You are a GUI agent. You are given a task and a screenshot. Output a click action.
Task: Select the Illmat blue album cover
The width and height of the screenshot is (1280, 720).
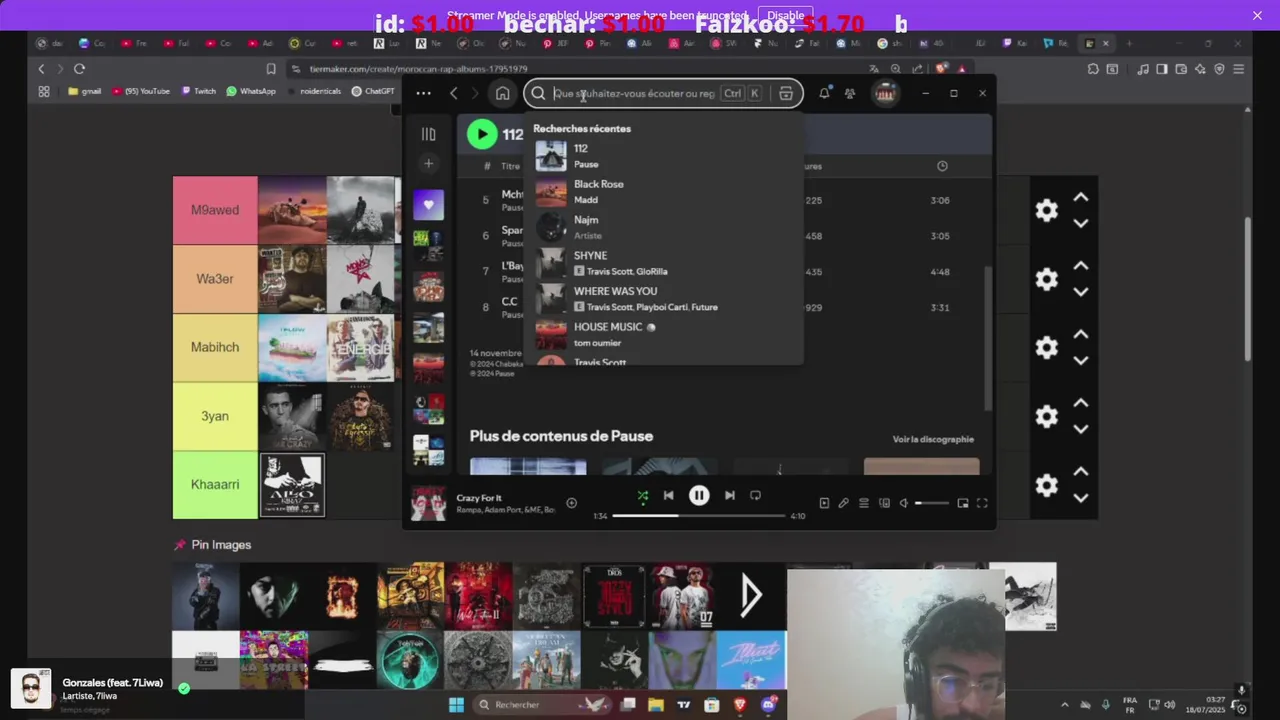(x=751, y=660)
